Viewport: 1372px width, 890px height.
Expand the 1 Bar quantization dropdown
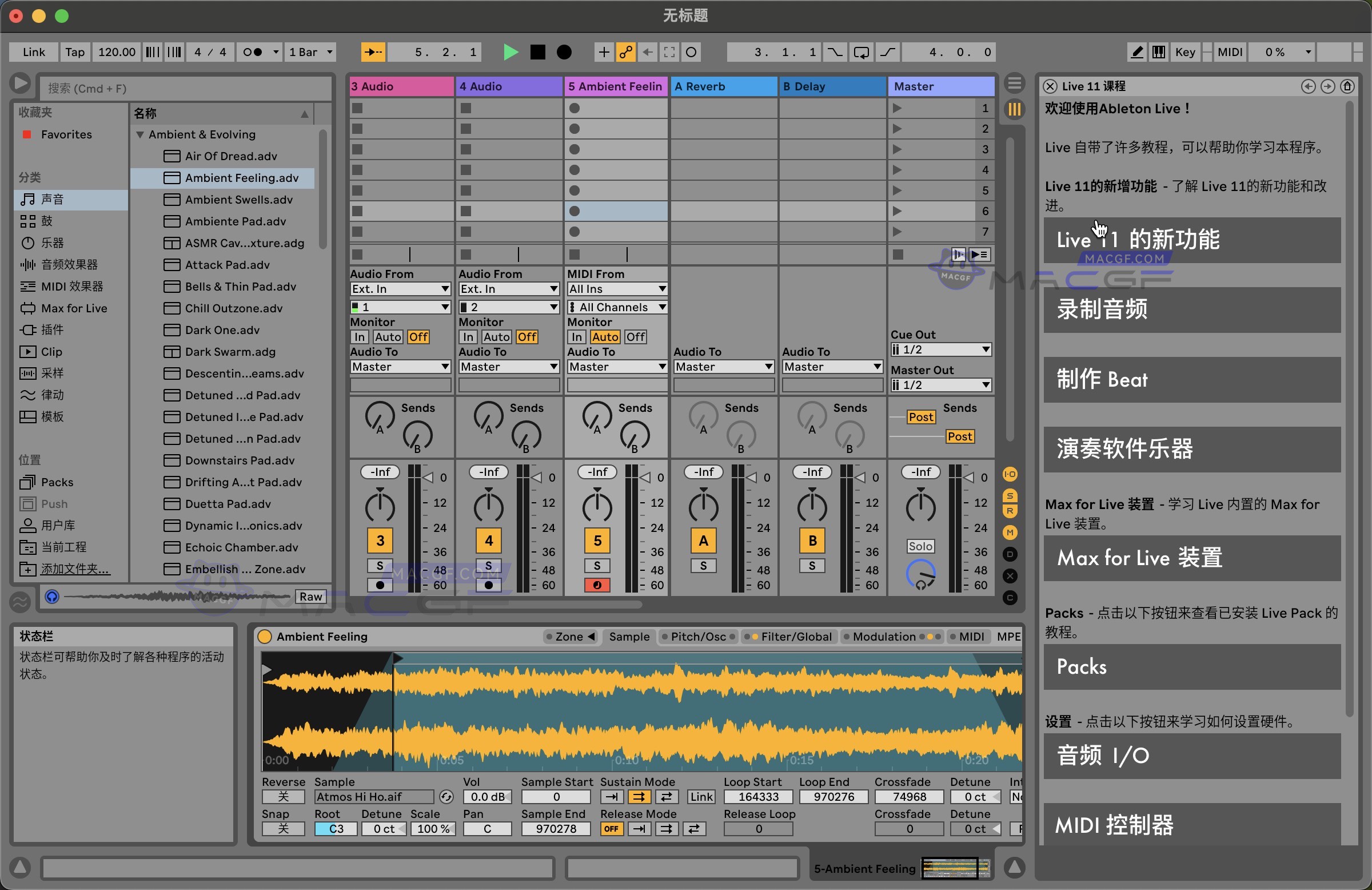click(310, 52)
